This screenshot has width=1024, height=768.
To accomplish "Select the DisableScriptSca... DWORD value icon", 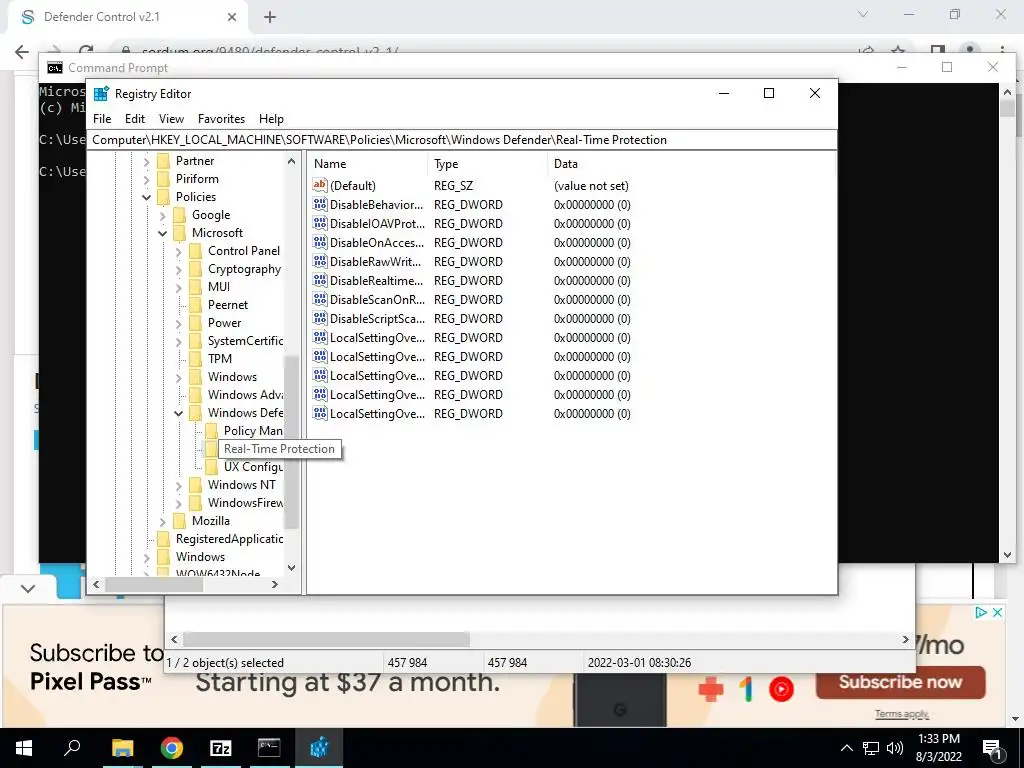I will (x=319, y=318).
